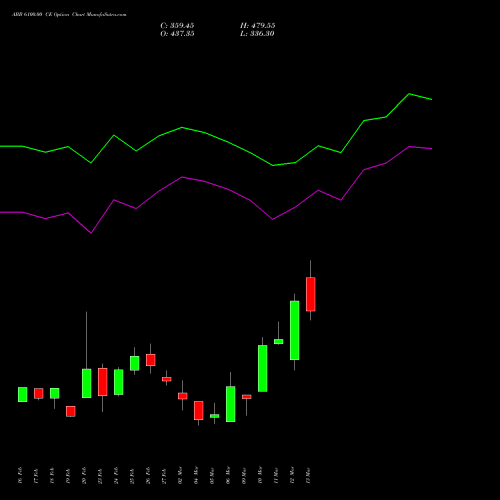The image size is (500, 500).
Task: Select the small red candle for 09 Mar
Action: click(x=247, y=397)
